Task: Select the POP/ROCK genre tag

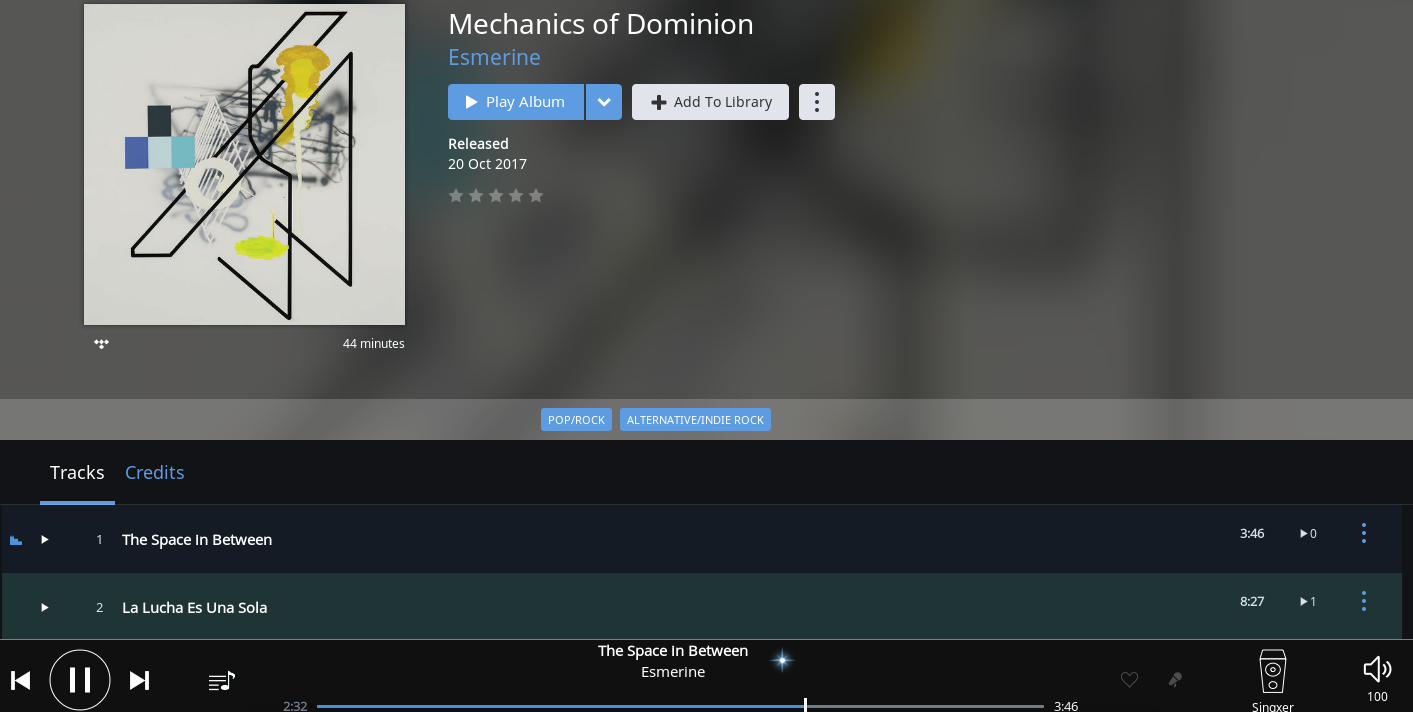Action: point(576,420)
